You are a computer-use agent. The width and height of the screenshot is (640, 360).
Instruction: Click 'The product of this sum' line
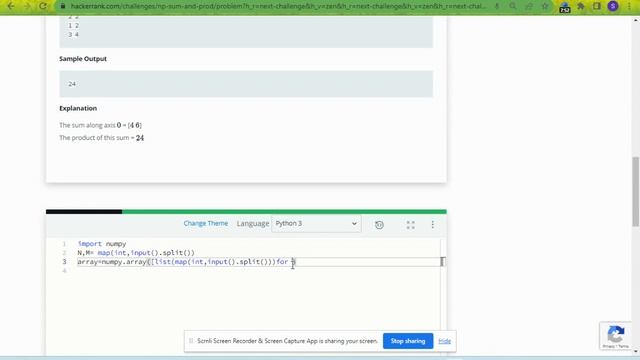pyautogui.click(x=102, y=138)
